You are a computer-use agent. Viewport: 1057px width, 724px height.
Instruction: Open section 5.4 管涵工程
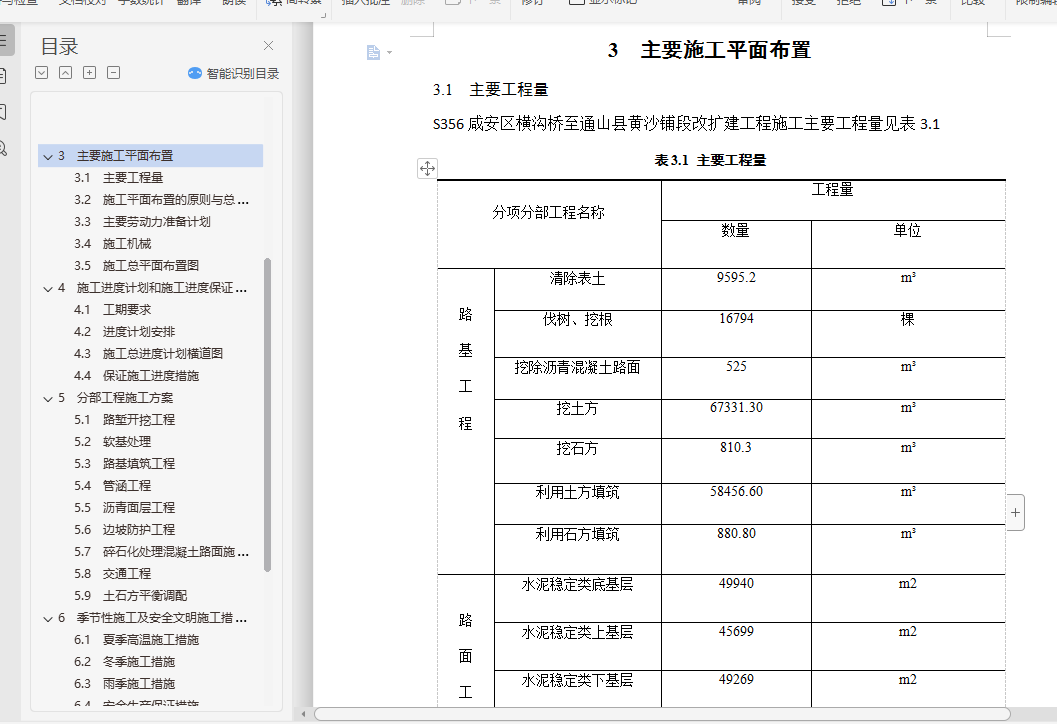(x=113, y=485)
